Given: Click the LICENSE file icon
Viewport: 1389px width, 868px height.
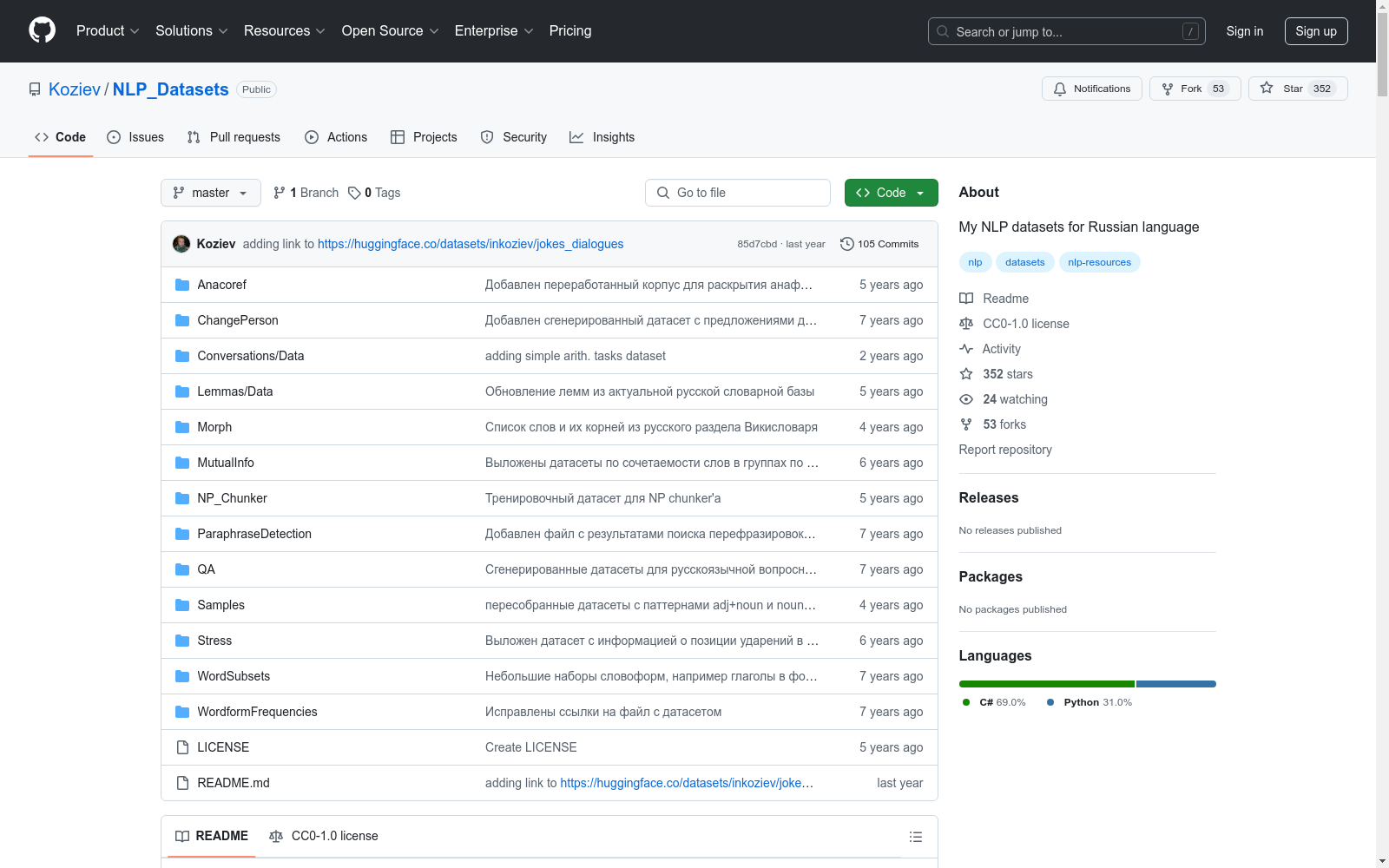Looking at the screenshot, I should tap(182, 747).
